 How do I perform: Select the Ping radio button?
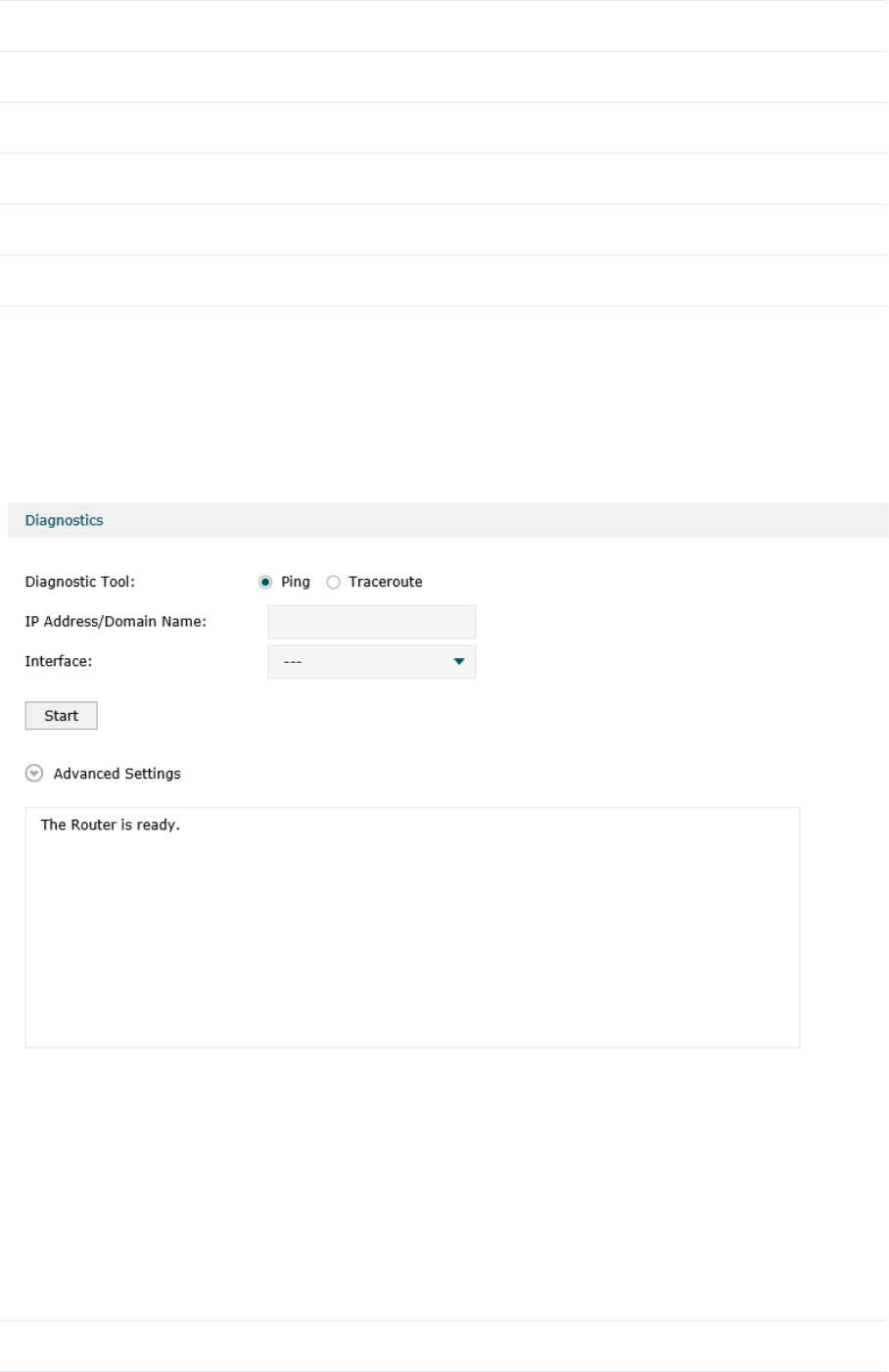[265, 582]
